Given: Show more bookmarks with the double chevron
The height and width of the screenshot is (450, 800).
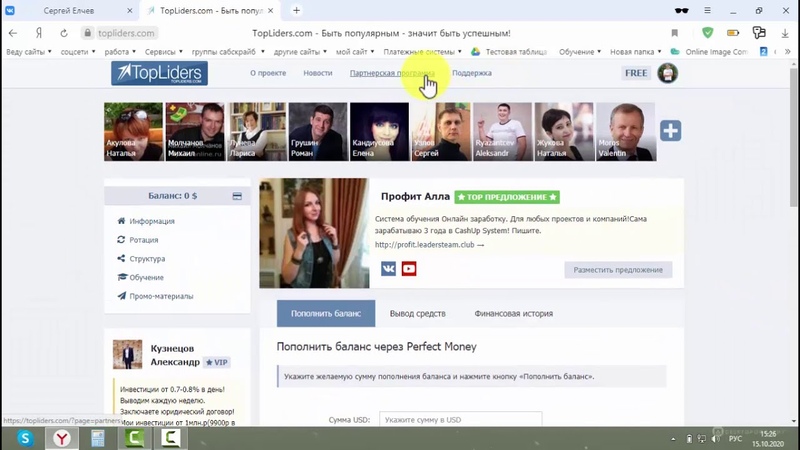Looking at the screenshot, I should point(787,52).
